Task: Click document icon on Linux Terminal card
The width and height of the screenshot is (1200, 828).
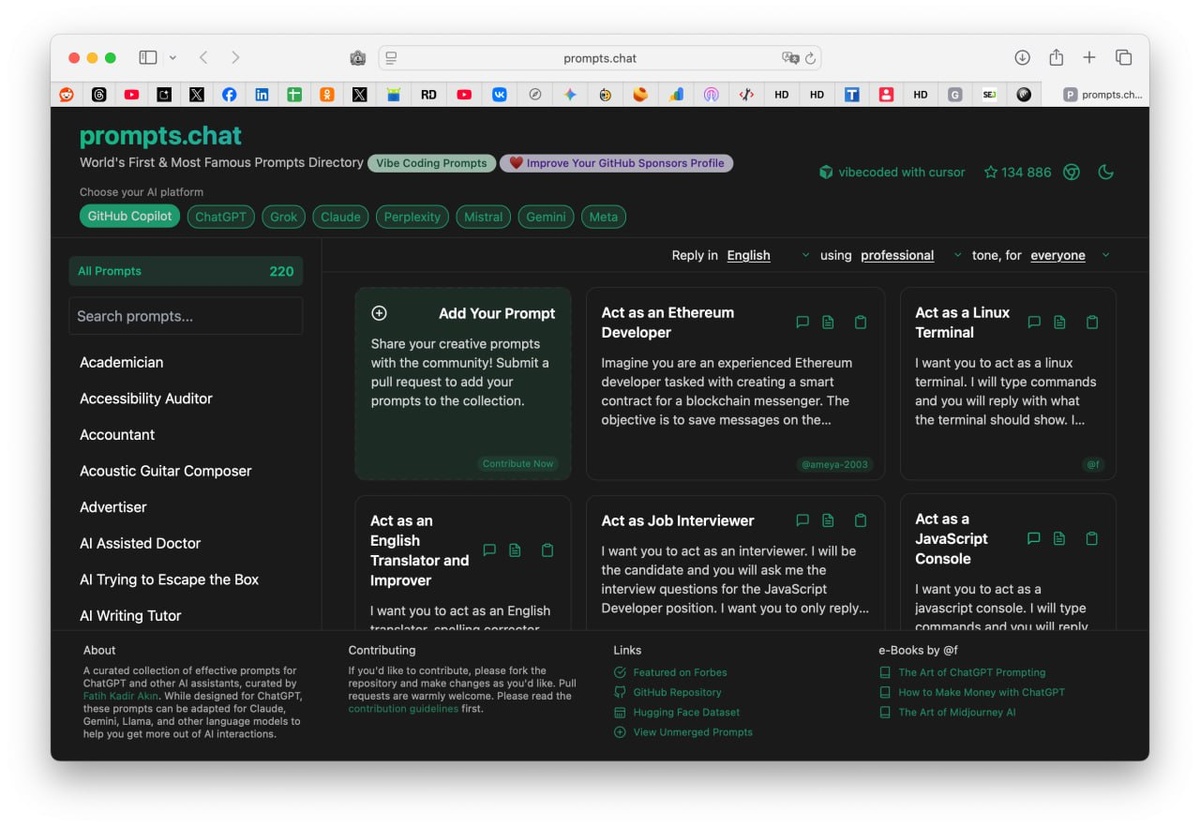Action: click(x=1060, y=322)
